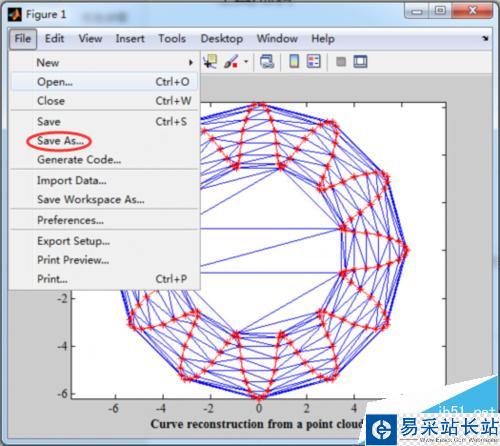
Task: Select Print Preview... menu entry
Action: coord(104,260)
